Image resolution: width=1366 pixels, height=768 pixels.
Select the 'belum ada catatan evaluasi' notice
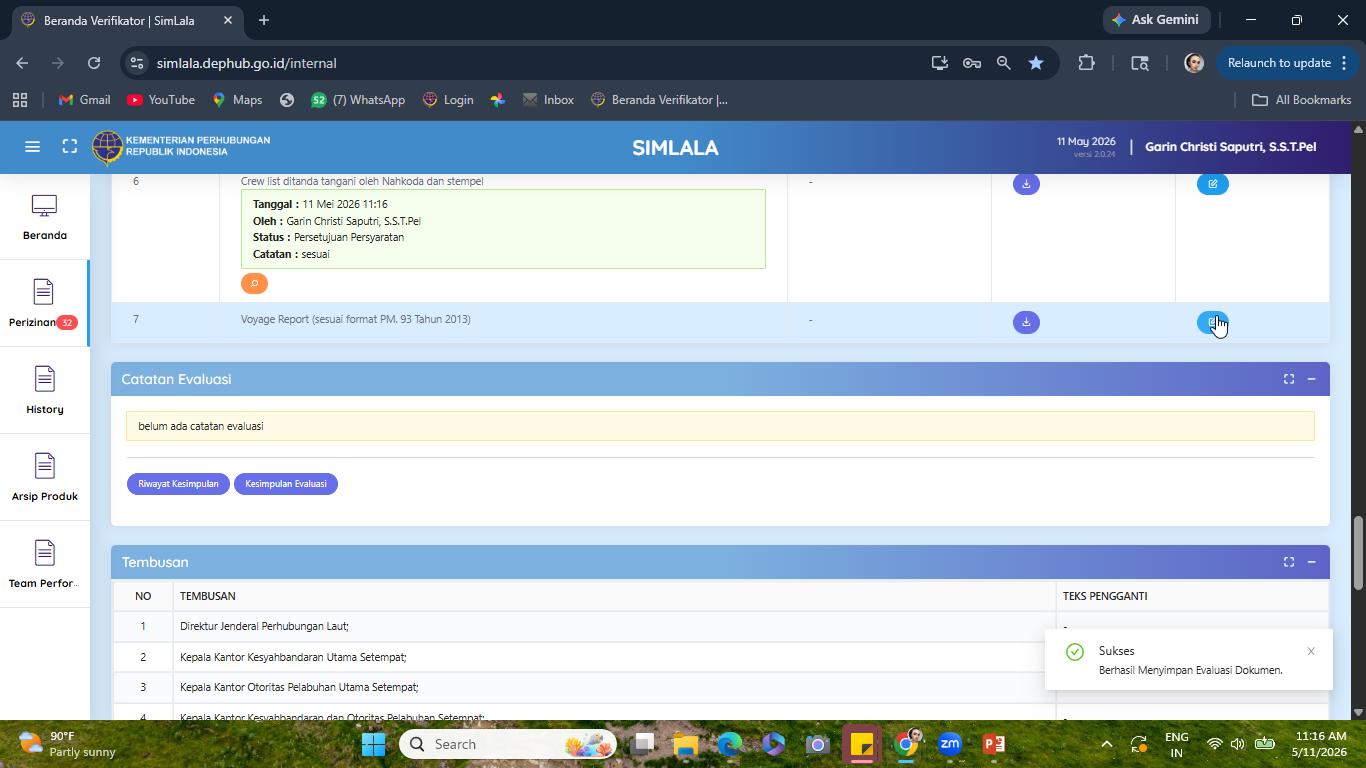coord(720,426)
